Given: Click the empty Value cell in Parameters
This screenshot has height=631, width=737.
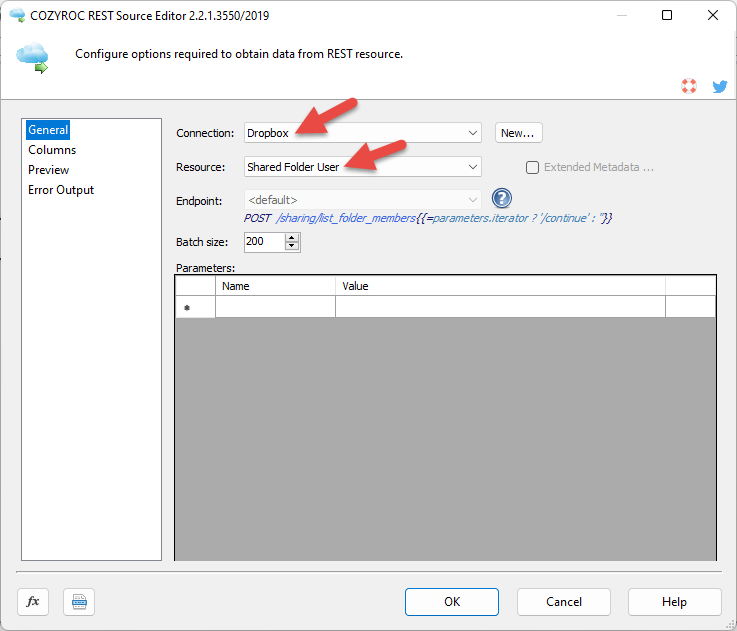Looking at the screenshot, I should [x=500, y=307].
